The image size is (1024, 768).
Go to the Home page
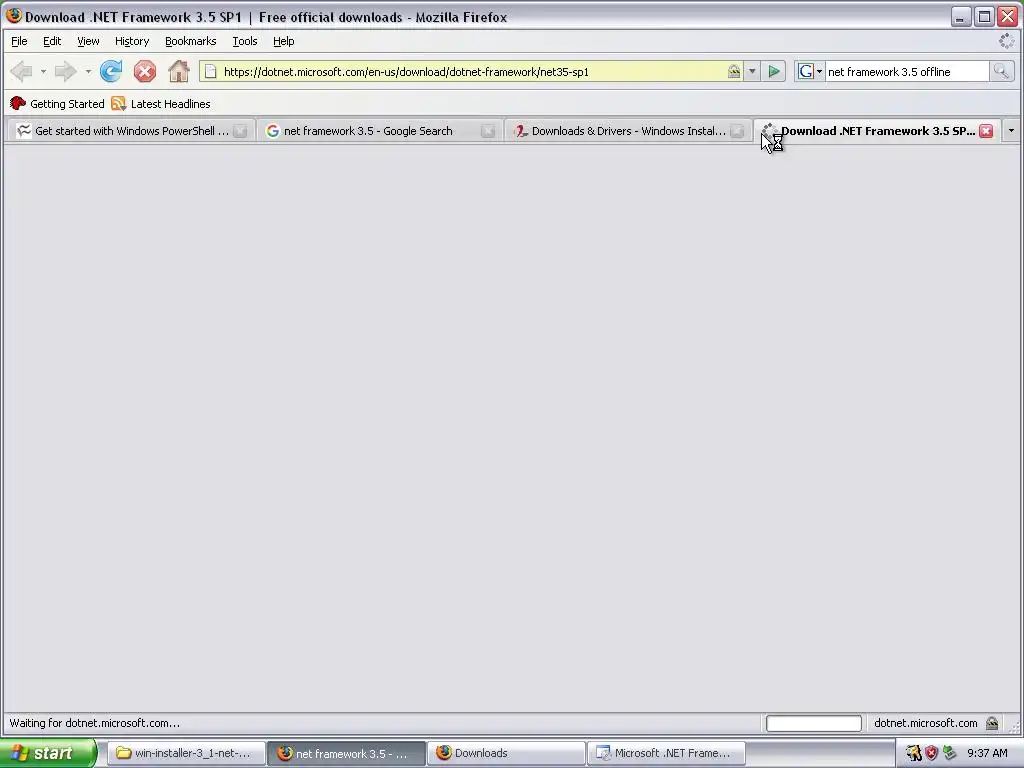[x=178, y=71]
